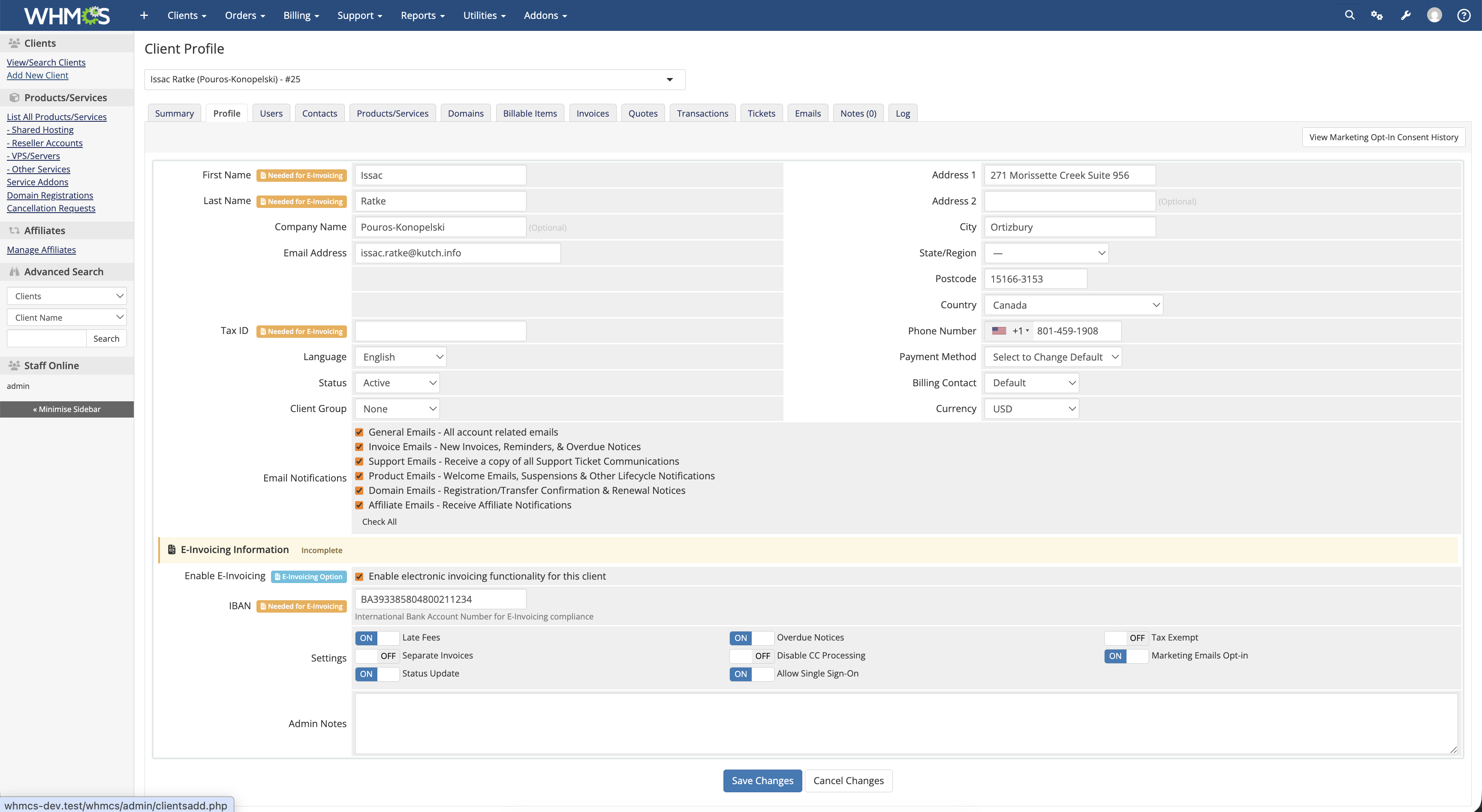The image size is (1482, 812).
Task: Open the client selector dropdown for Issac Ratke
Action: coord(414,79)
